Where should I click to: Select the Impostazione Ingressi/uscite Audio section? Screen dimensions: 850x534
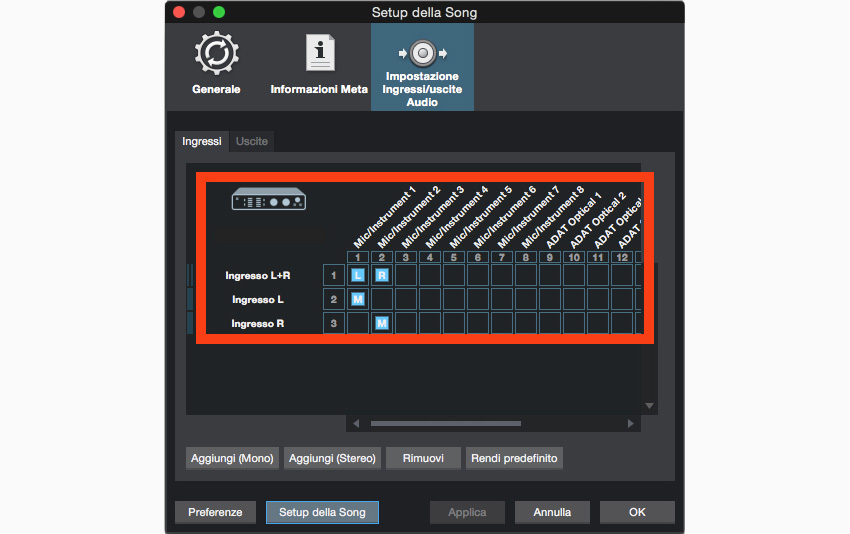[x=422, y=66]
